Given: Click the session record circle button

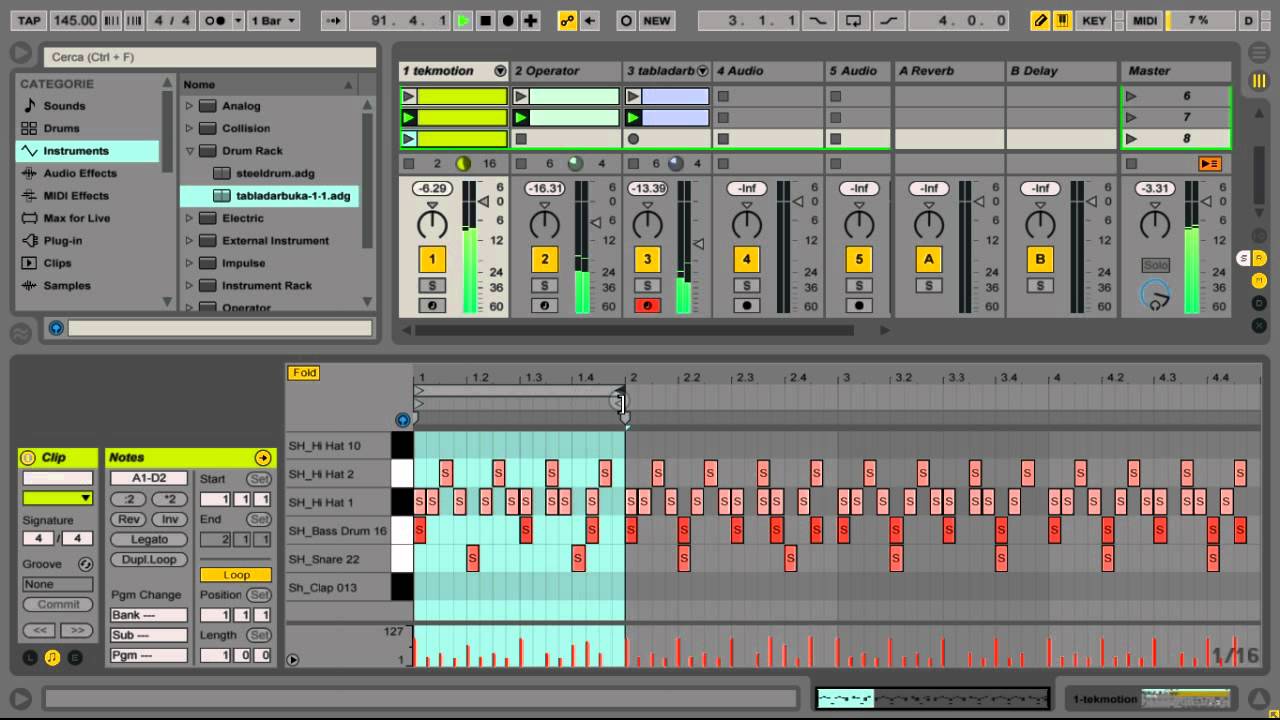Looking at the screenshot, I should click(x=626, y=20).
